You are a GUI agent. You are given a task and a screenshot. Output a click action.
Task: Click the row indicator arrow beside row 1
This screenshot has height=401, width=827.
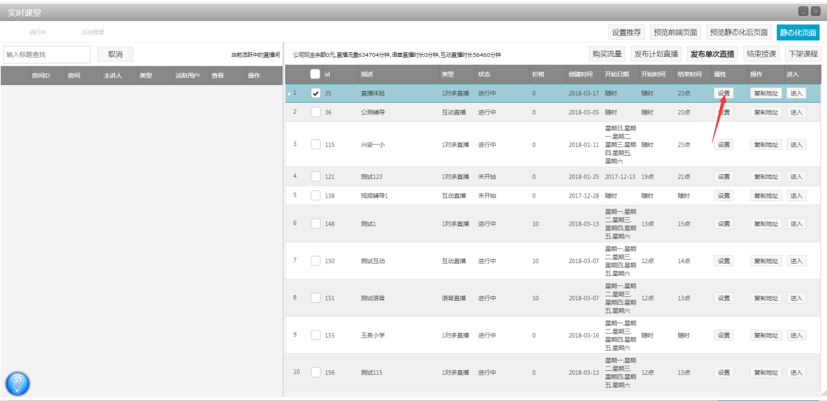click(x=289, y=94)
